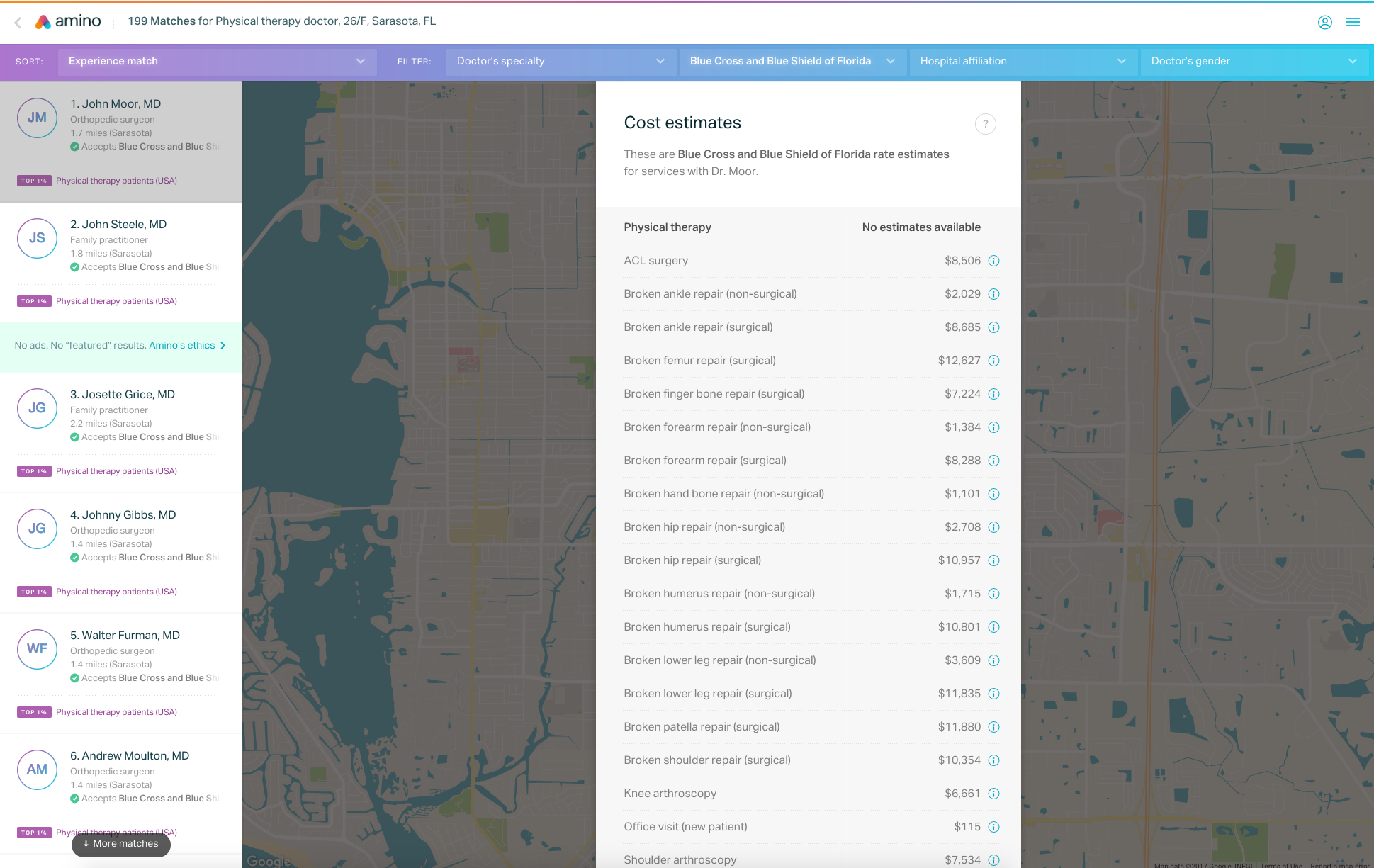This screenshot has height=868, width=1374.
Task: Click Physical therapy patients (USA) under Johnny Gibbs
Action: tap(116, 592)
